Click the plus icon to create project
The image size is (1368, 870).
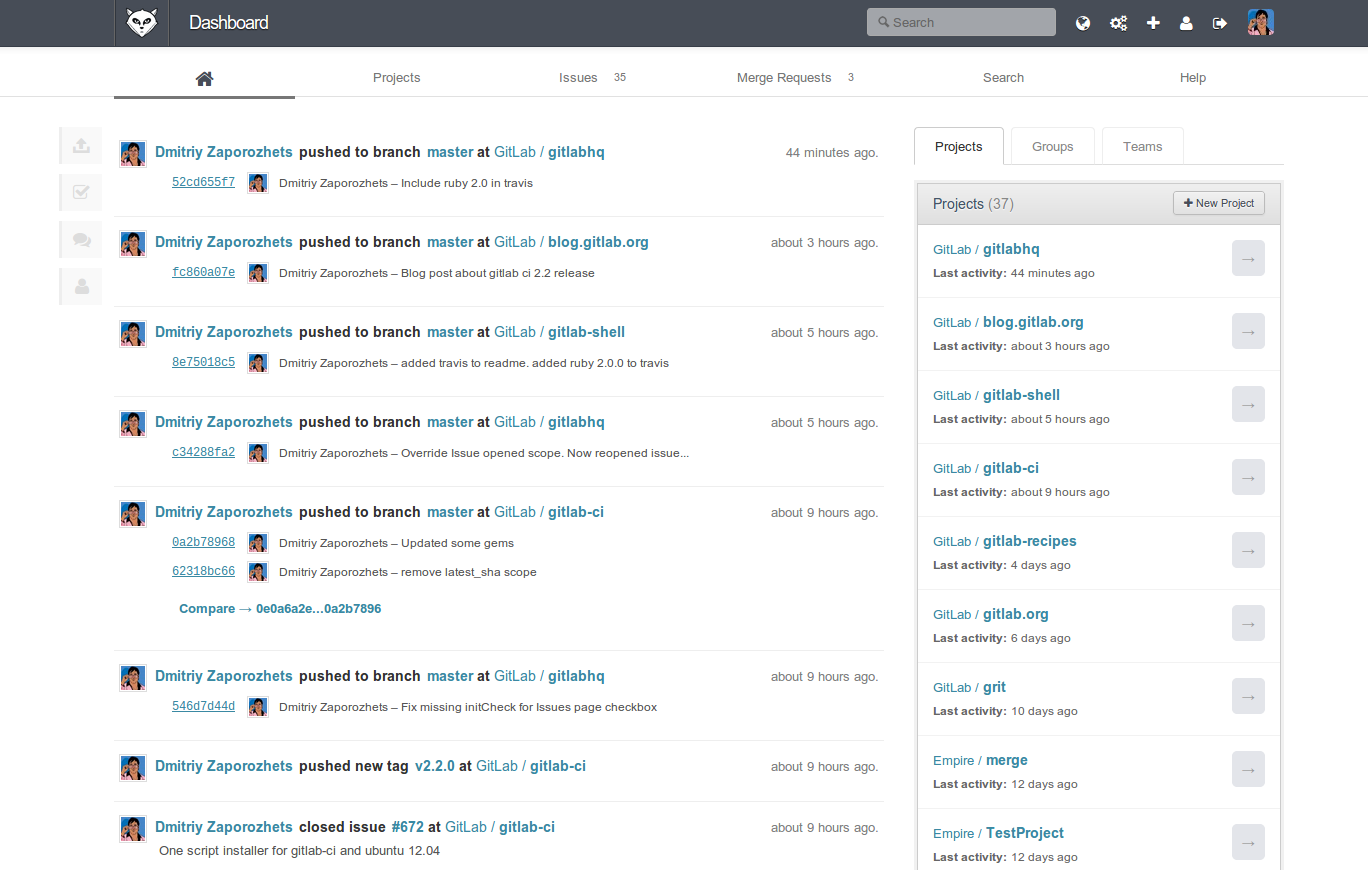click(x=1153, y=22)
